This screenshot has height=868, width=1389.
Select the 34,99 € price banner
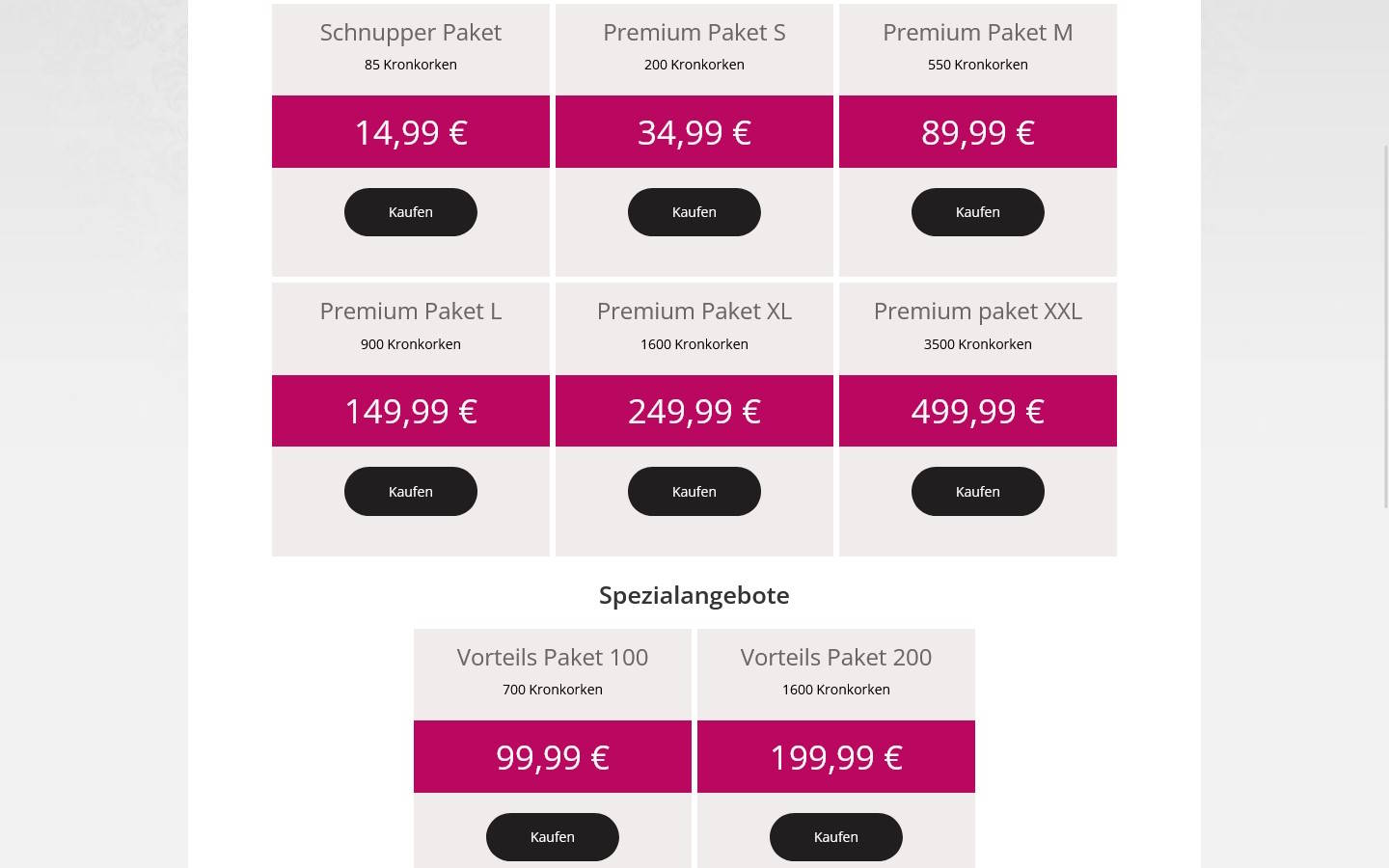694,131
